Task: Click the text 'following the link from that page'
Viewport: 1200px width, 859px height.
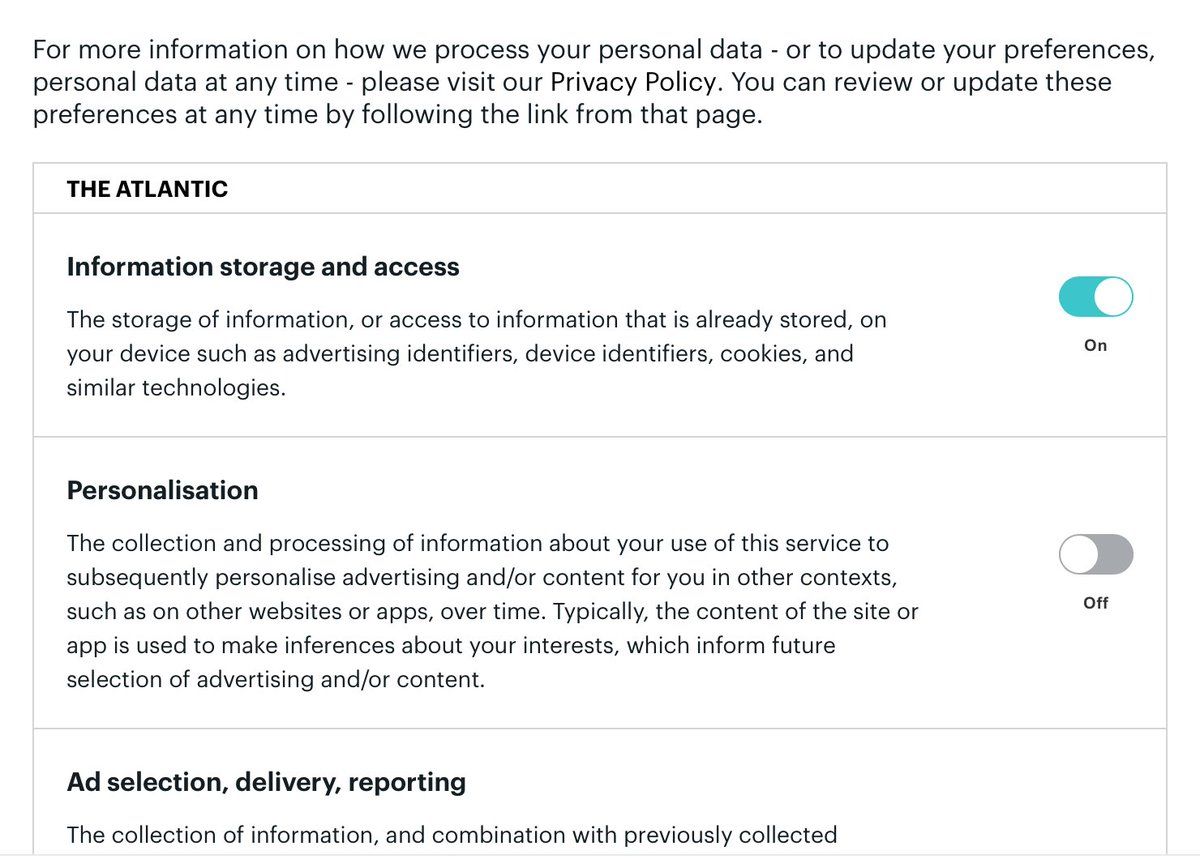Action: click(x=532, y=113)
